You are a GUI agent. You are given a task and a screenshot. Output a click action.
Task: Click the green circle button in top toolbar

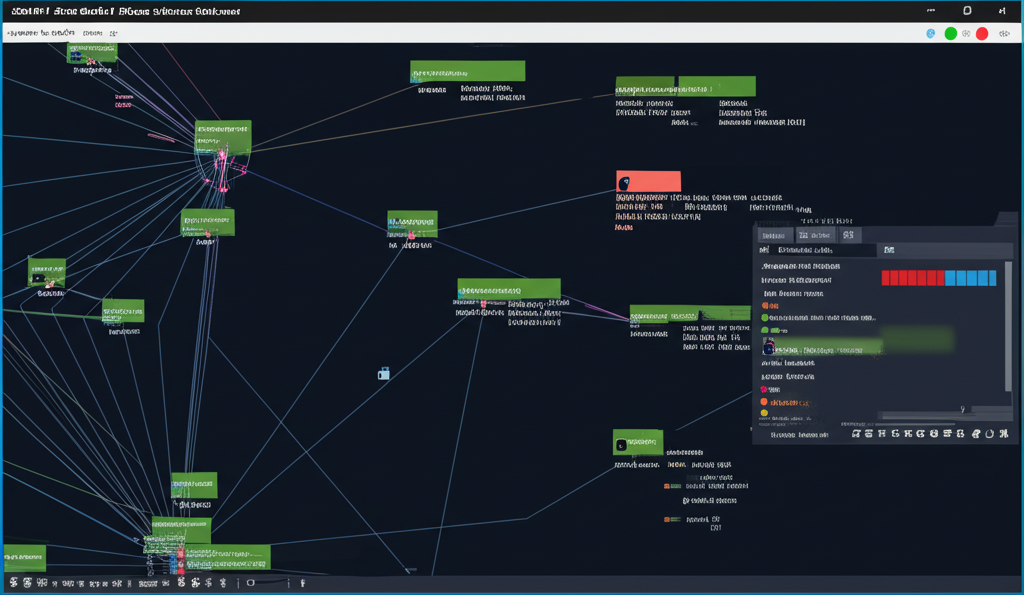click(x=951, y=34)
